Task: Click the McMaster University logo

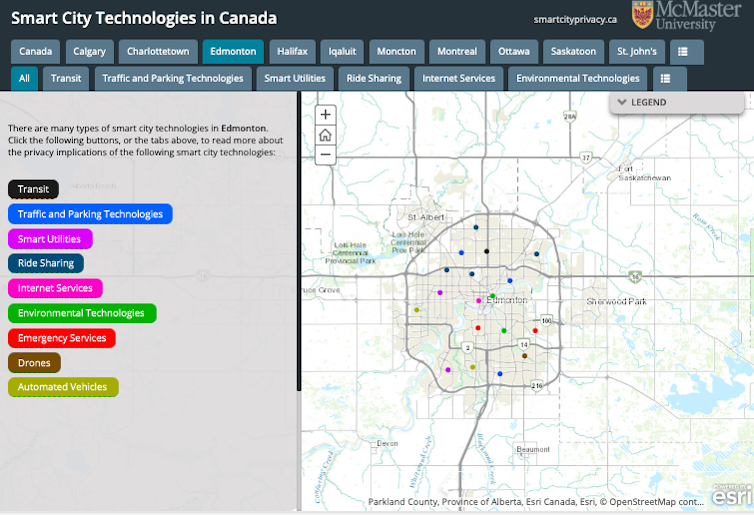Action: [687, 16]
